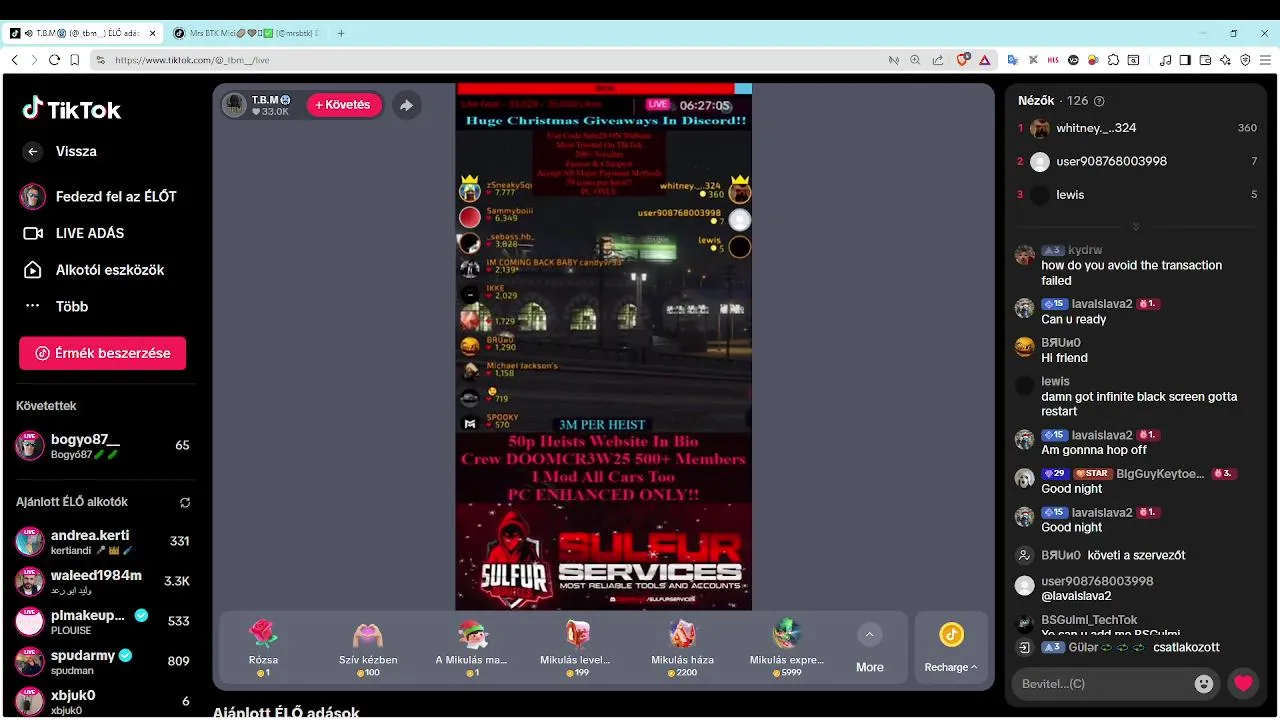Switch to the Mrs BTK Mici browser tab
Screen dimensions: 1280x720
pyautogui.click(x=245, y=33)
